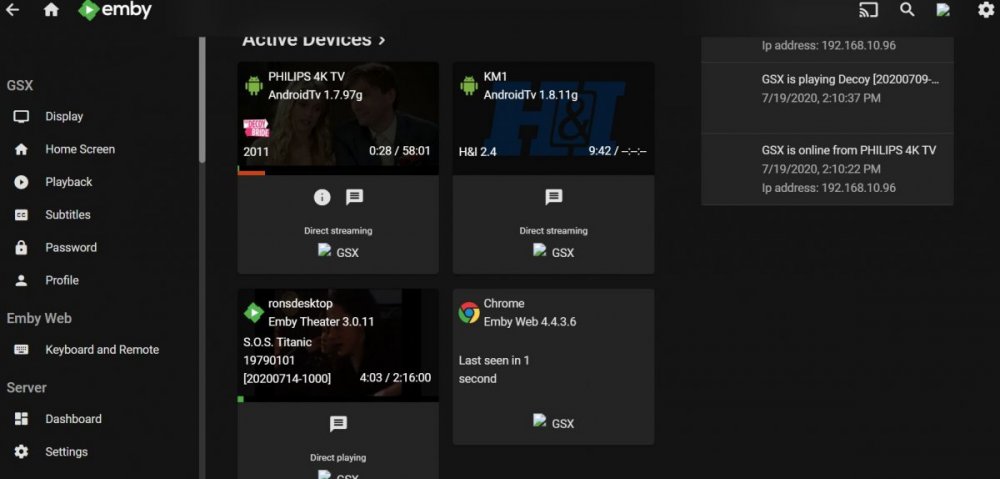This screenshot has width=1000, height=479.
Task: Click the Decoy Bride logo on PHILIPS card
Action: tap(256, 128)
